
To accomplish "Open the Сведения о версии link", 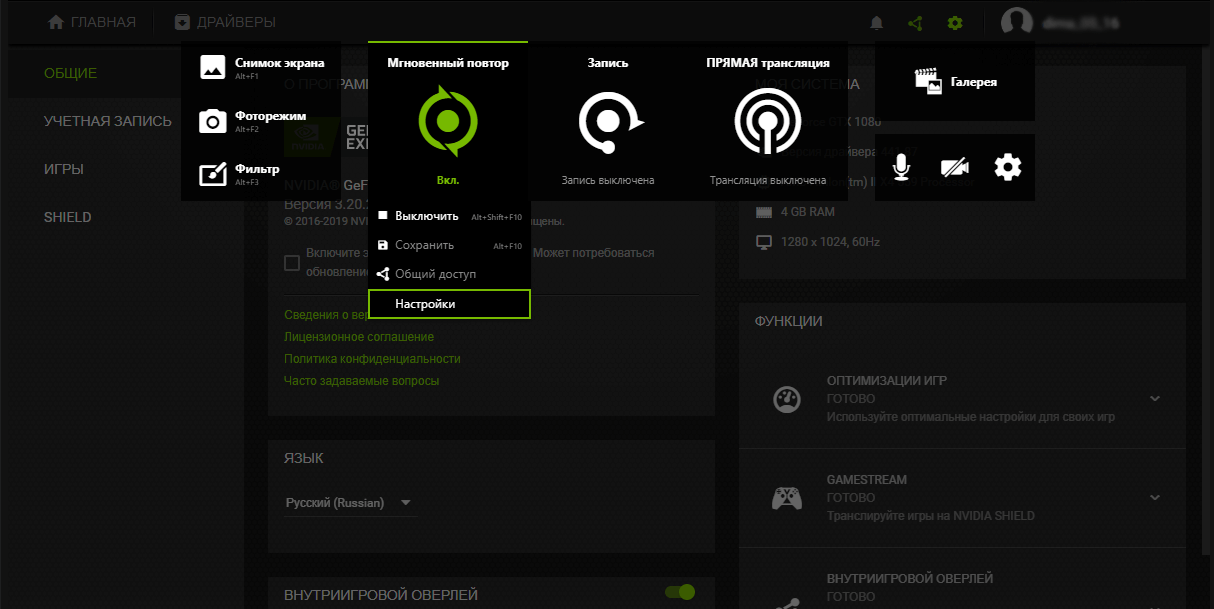I will point(326,315).
